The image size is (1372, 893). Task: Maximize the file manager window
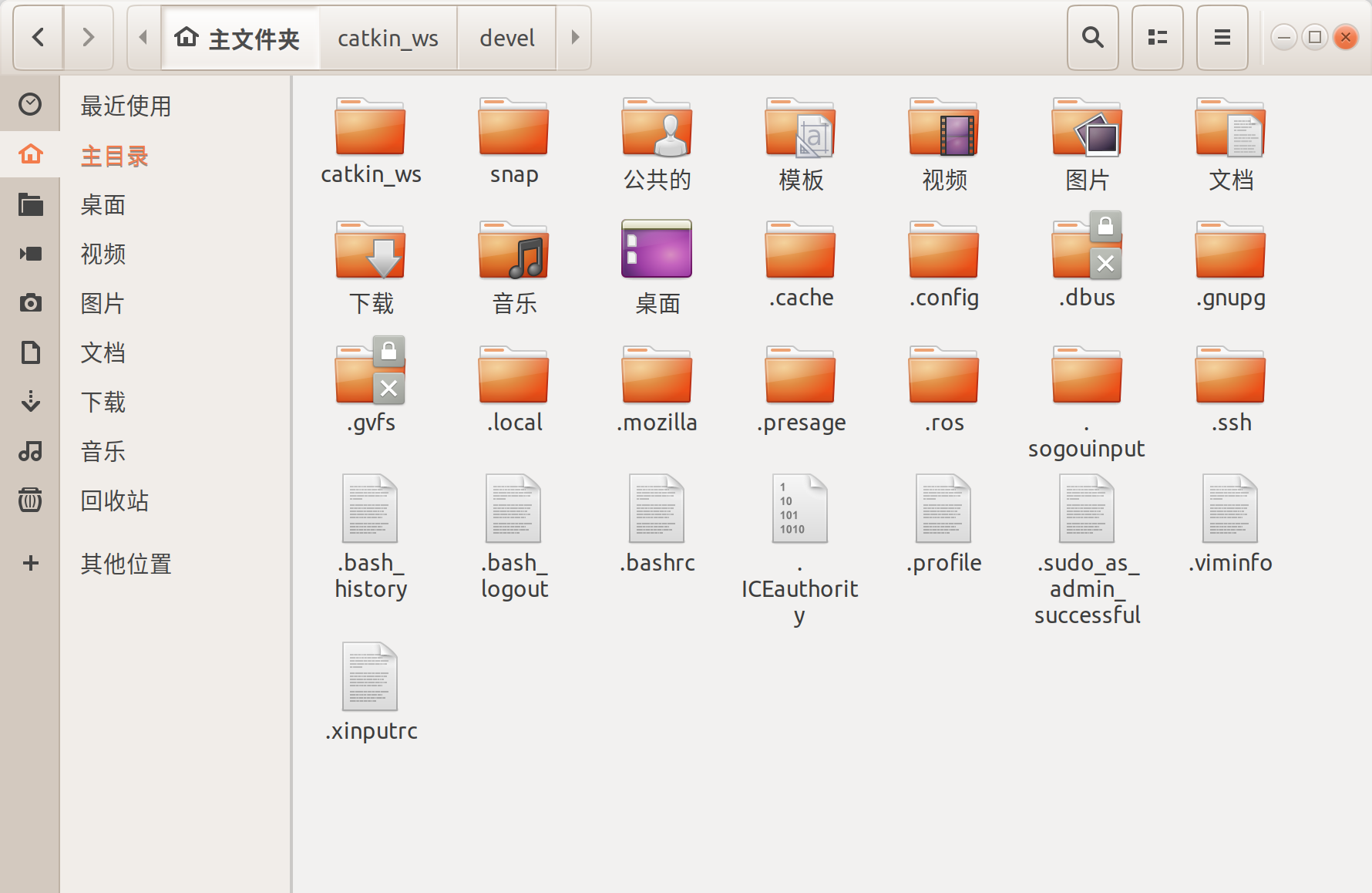[1315, 37]
